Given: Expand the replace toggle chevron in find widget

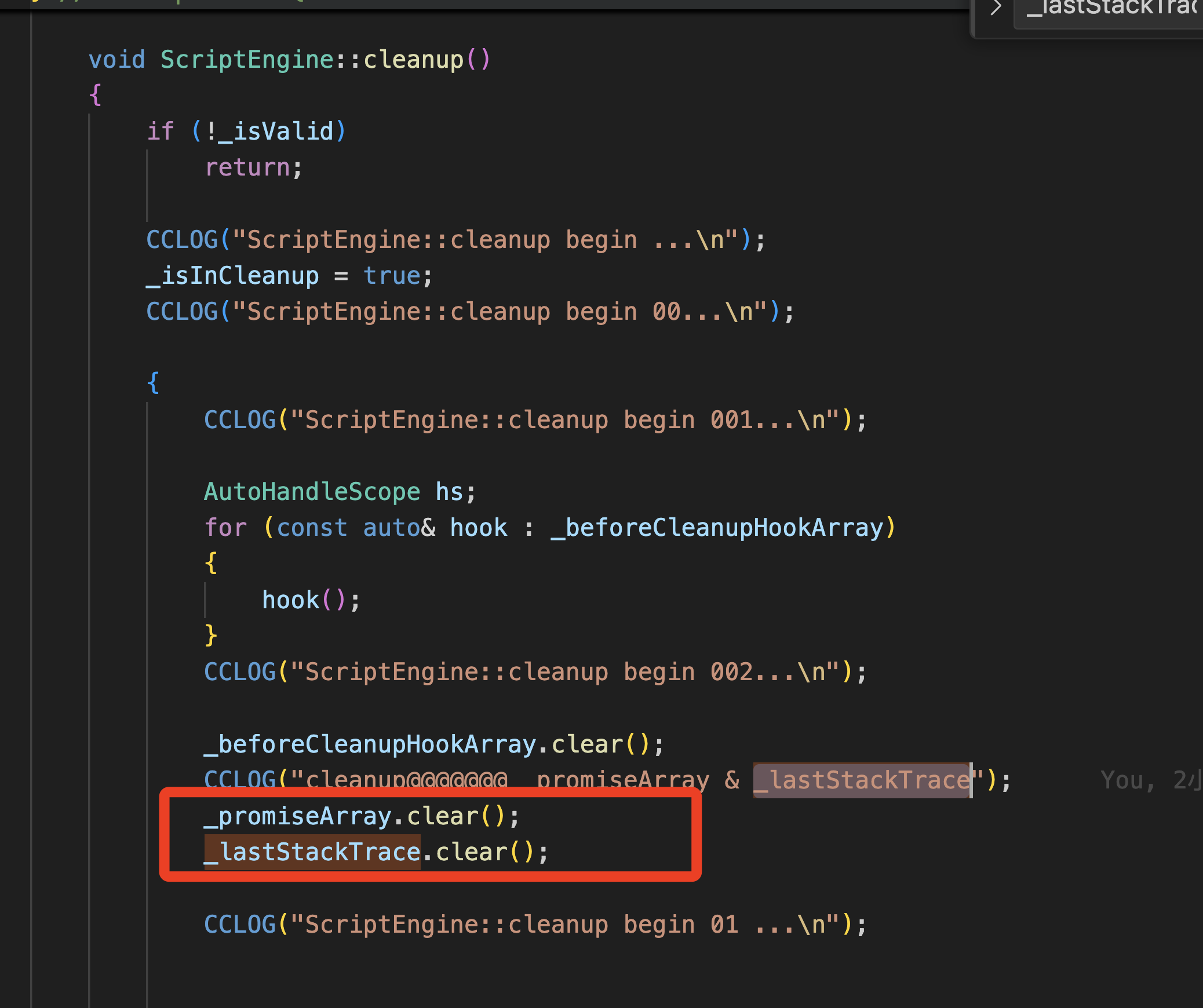Looking at the screenshot, I should (x=996, y=8).
